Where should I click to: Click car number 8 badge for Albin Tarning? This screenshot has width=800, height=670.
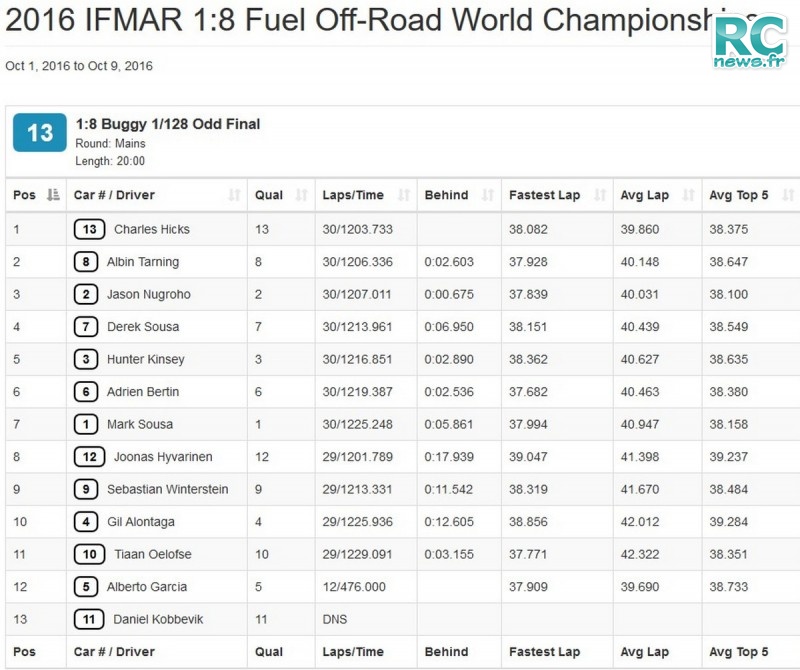pyautogui.click(x=85, y=262)
